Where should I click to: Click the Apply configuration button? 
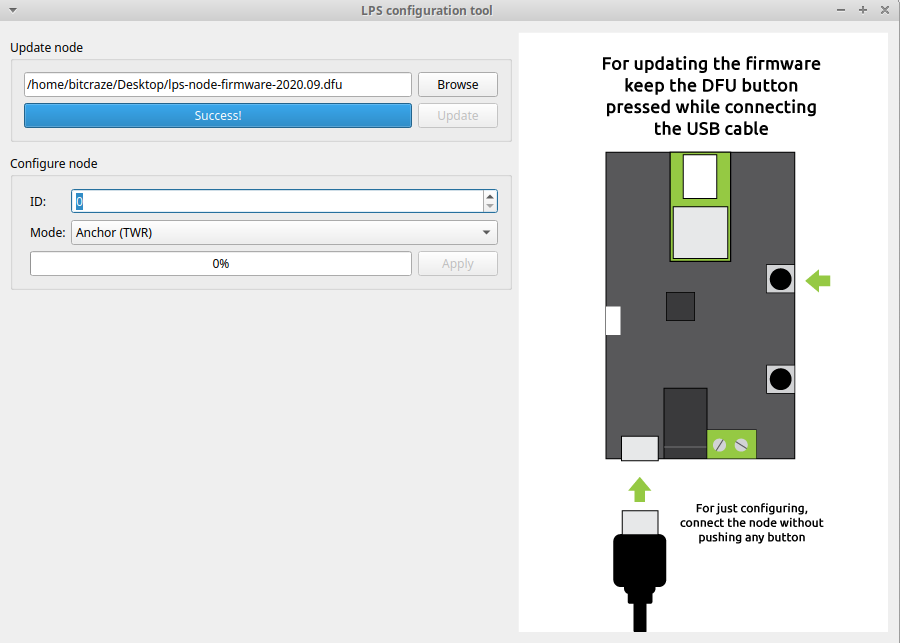click(457, 264)
